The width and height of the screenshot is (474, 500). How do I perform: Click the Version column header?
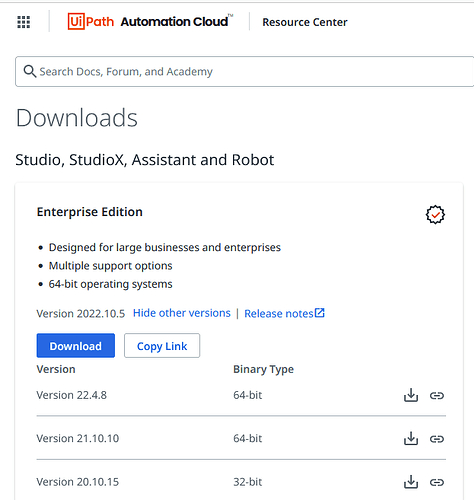click(56, 369)
